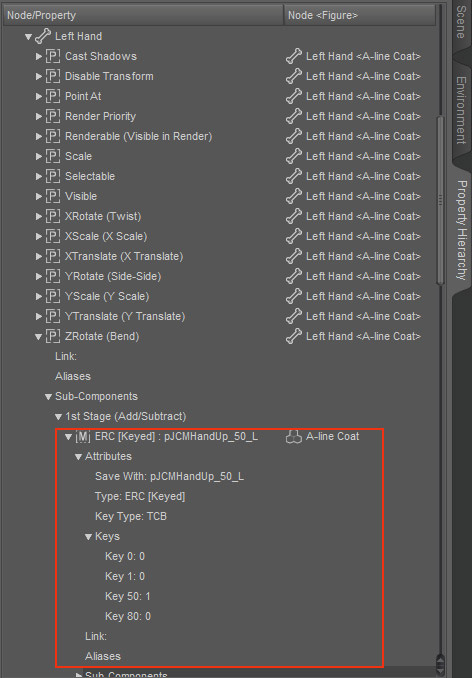Select the Key 0: 0 entry
472x678 pixels.
(125, 556)
